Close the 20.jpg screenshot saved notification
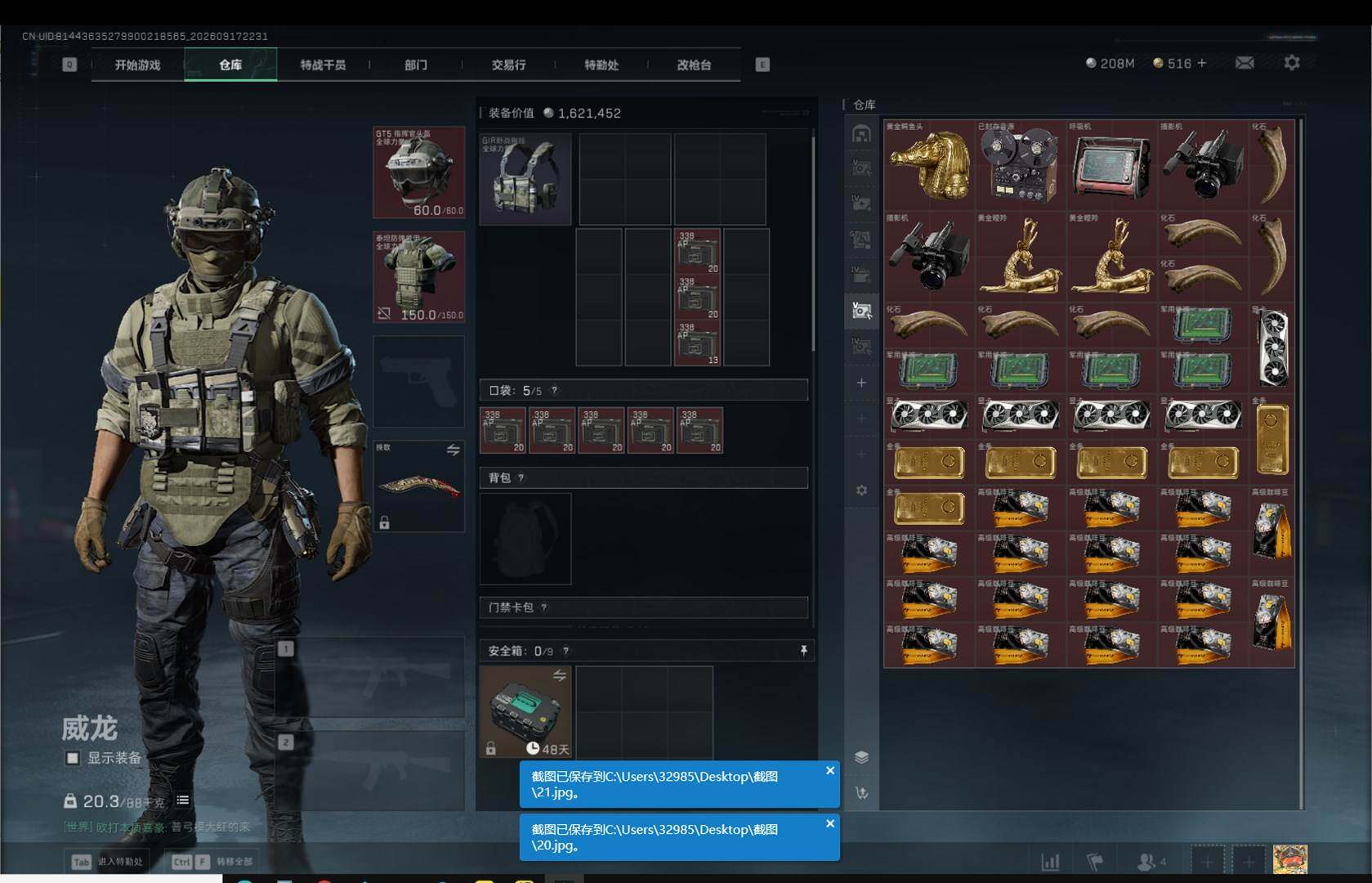Viewport: 1372px width, 883px height. pos(829,823)
